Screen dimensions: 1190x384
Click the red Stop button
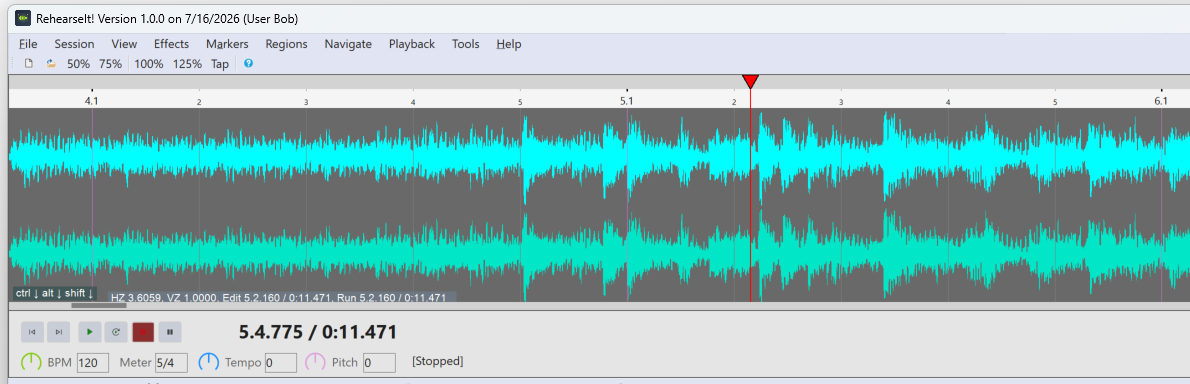[x=143, y=332]
